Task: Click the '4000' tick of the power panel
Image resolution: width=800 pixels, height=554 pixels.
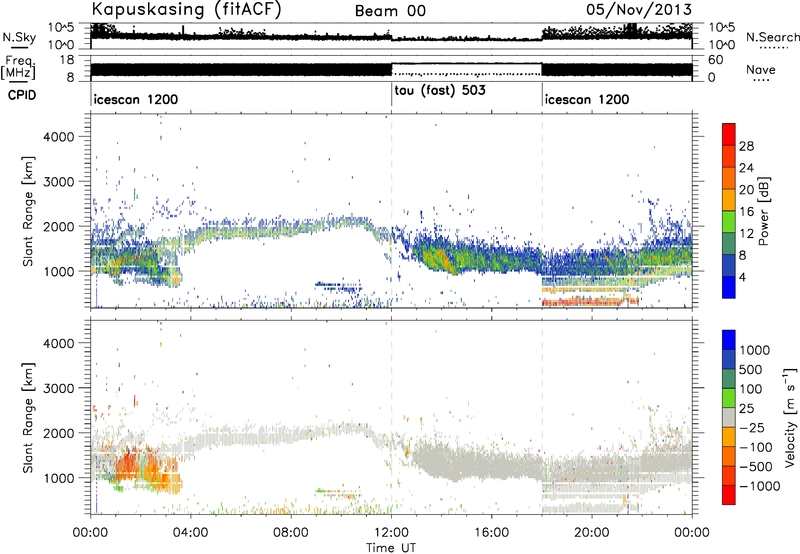Action: (58, 137)
